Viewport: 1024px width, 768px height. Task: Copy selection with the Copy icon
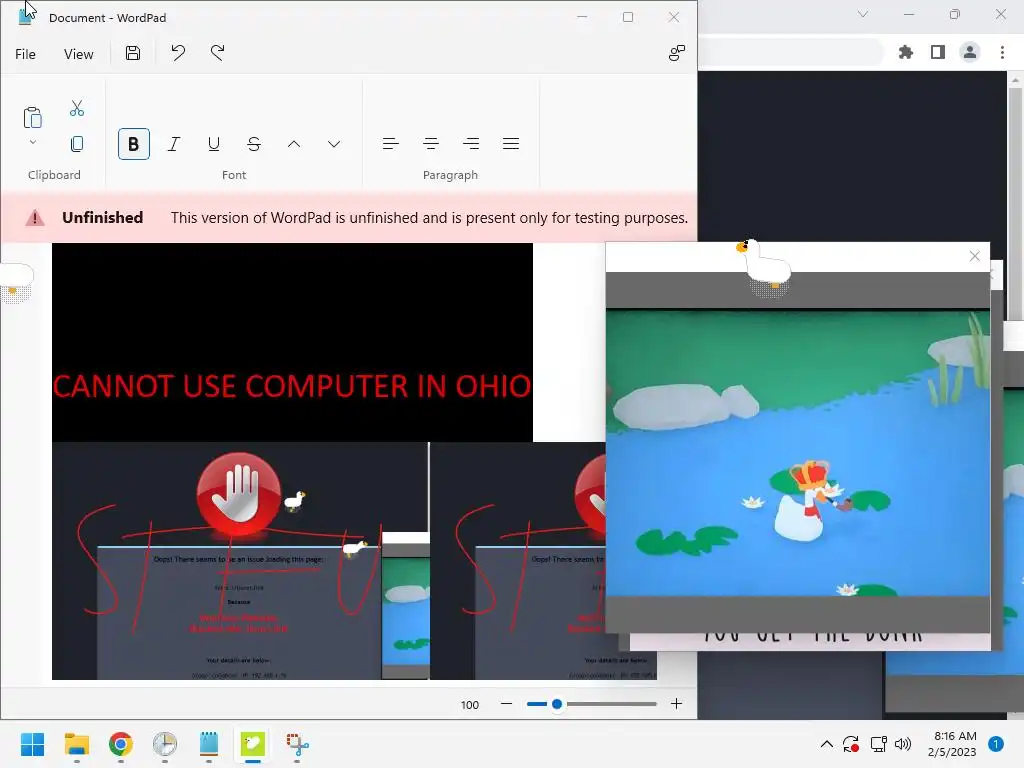click(x=77, y=144)
